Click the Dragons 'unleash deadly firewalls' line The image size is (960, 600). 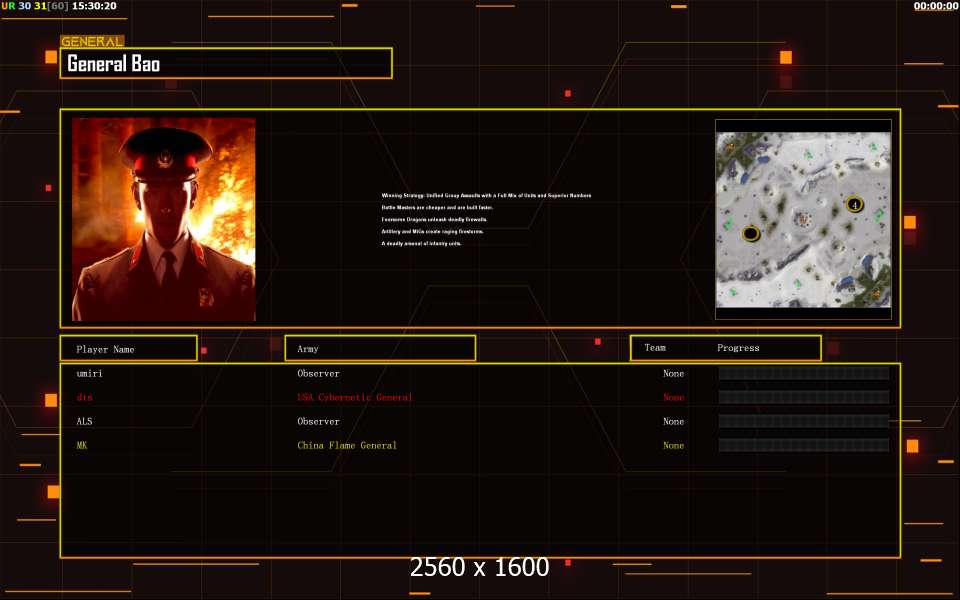click(x=434, y=219)
